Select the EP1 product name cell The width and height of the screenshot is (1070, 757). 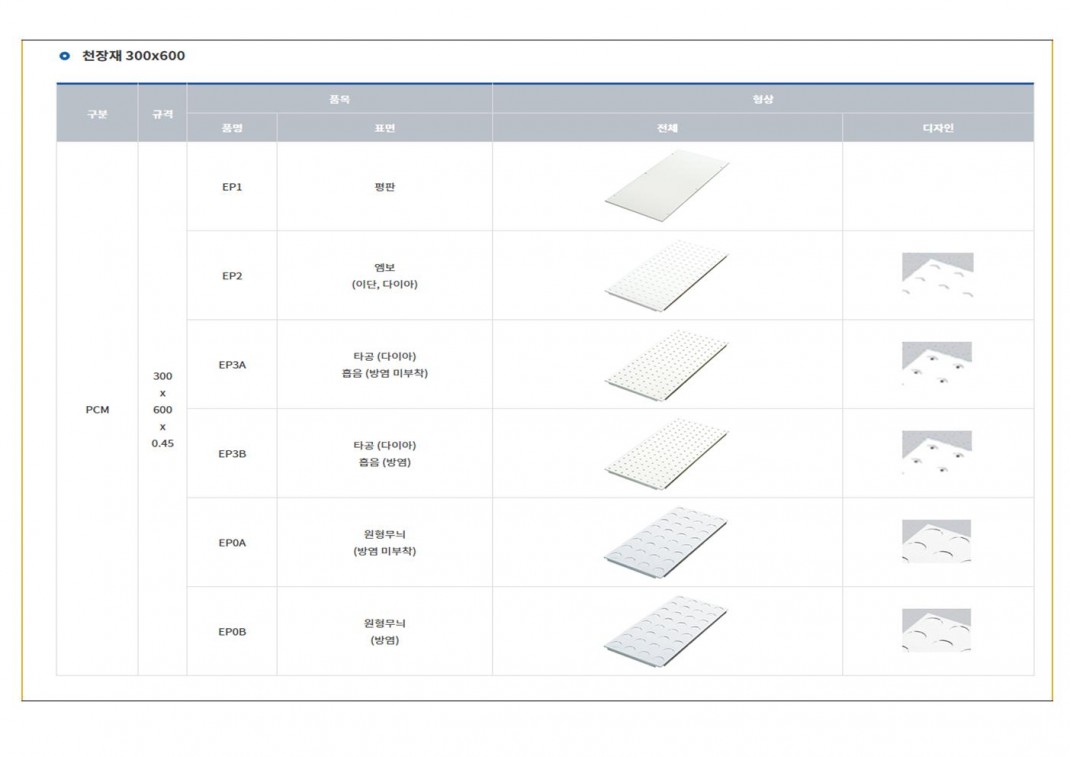pyautogui.click(x=232, y=187)
